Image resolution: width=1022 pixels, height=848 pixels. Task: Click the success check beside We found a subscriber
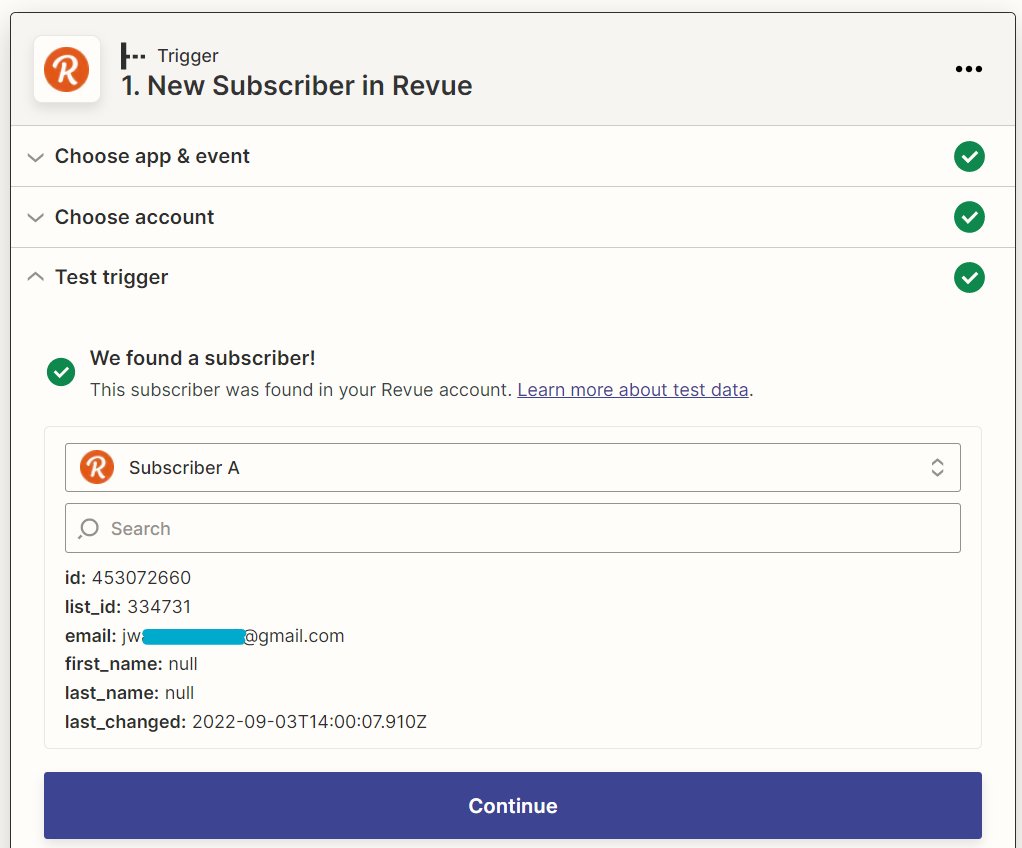pyautogui.click(x=61, y=372)
